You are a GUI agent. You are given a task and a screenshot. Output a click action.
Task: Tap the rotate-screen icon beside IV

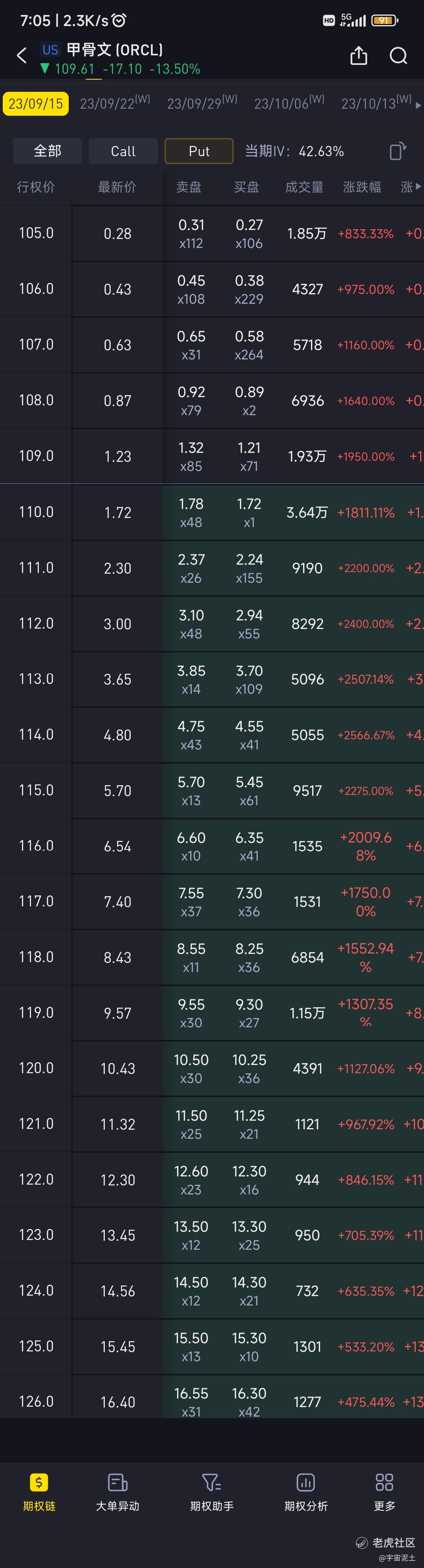(397, 151)
